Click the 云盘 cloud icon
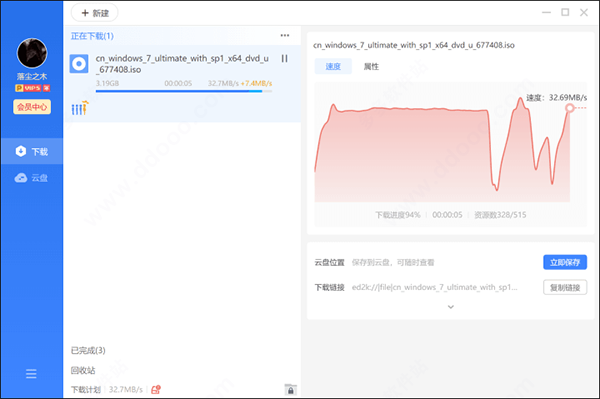 21,178
